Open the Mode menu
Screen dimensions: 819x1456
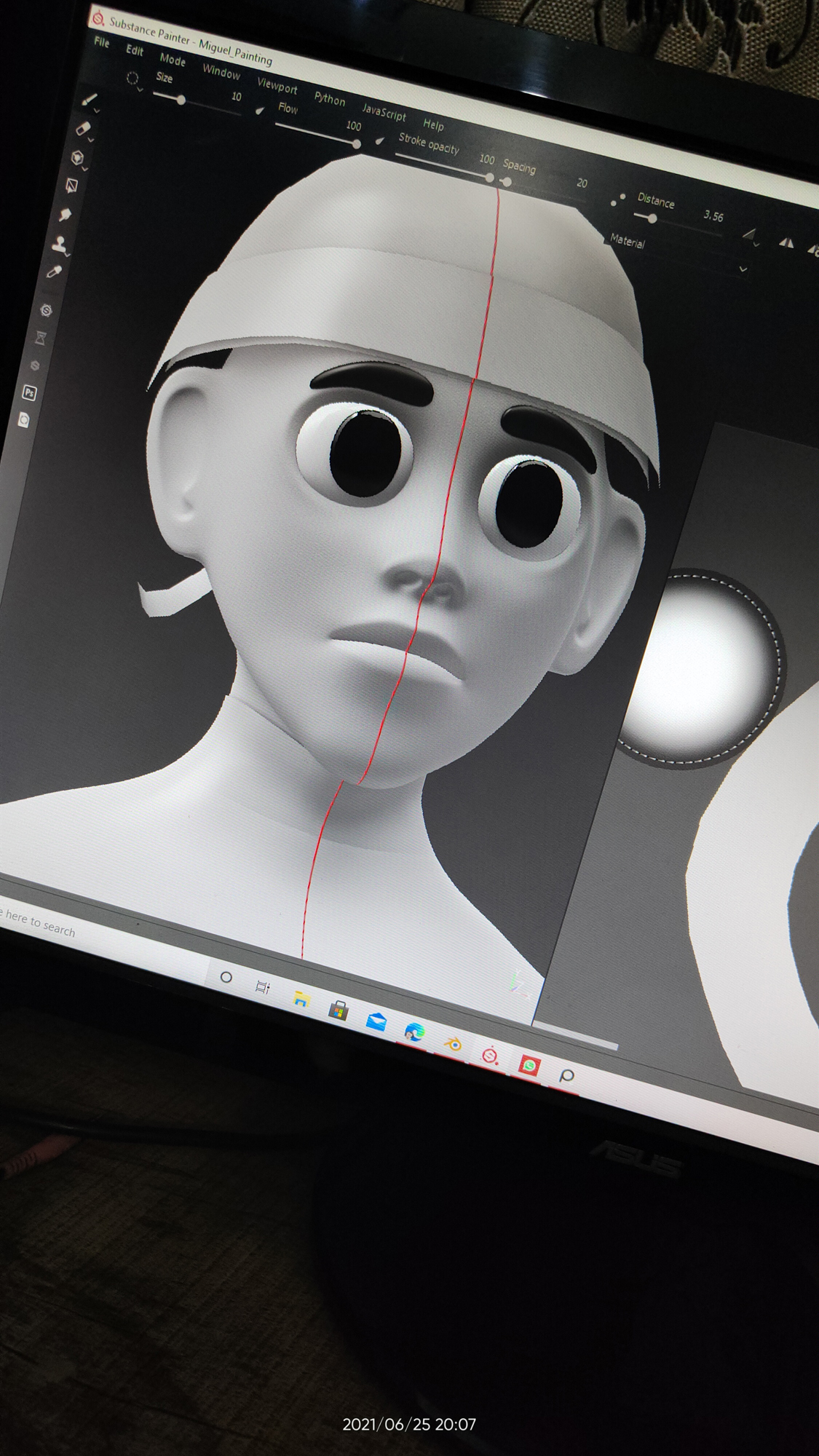click(x=173, y=60)
